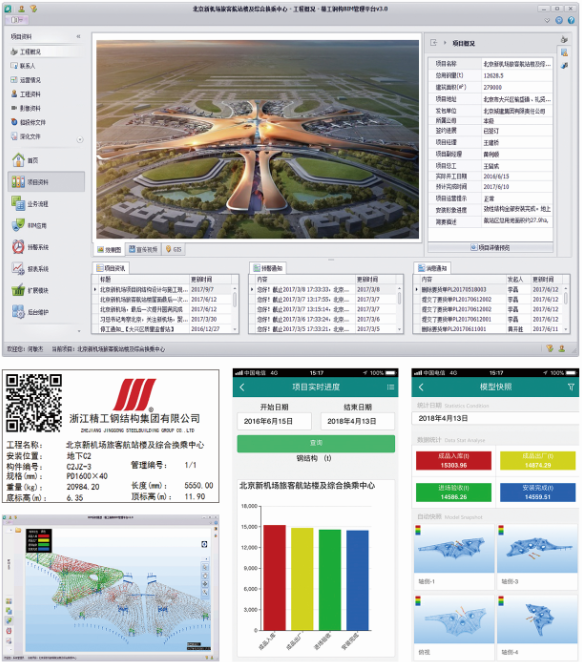Expand the first row in 项目资讯 table
The image size is (582, 662).
[x=95, y=290]
